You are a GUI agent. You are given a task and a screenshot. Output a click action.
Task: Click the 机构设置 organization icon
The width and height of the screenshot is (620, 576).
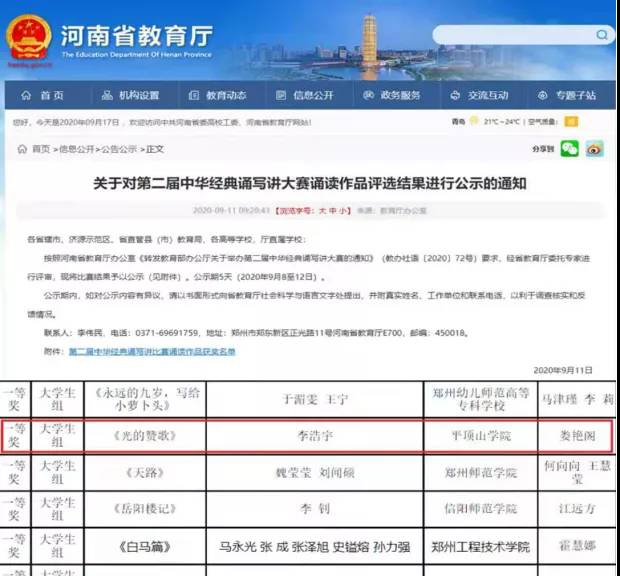click(x=107, y=95)
